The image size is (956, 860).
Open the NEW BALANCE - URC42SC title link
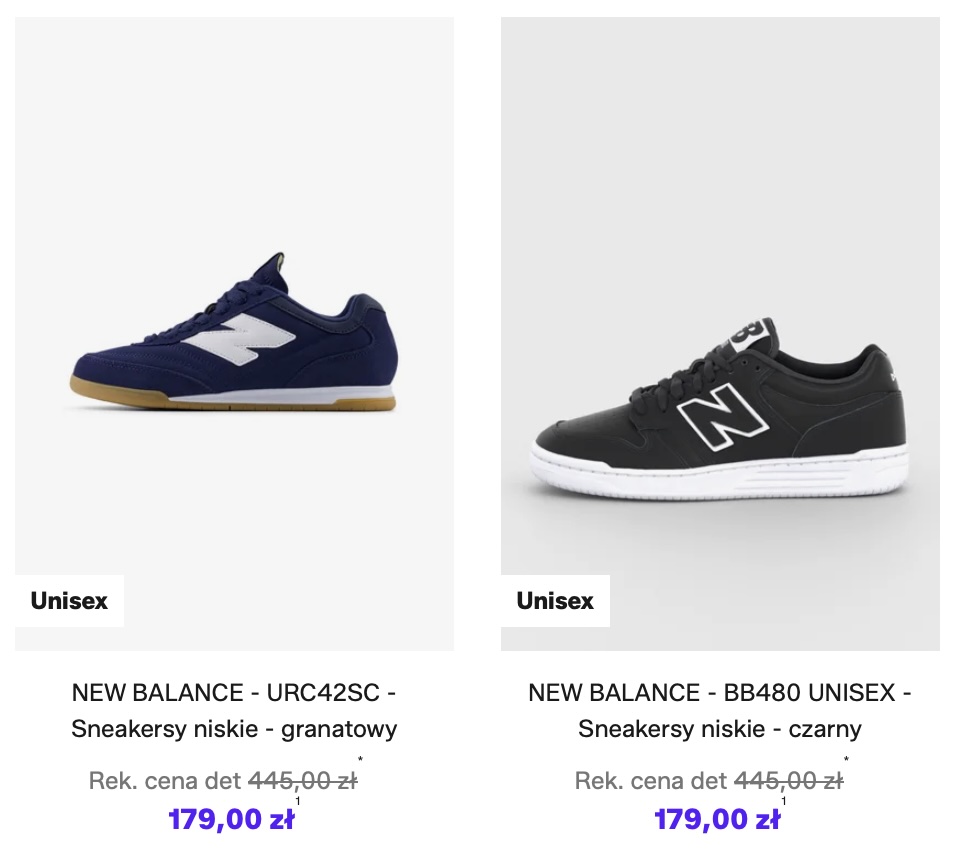tap(234, 693)
